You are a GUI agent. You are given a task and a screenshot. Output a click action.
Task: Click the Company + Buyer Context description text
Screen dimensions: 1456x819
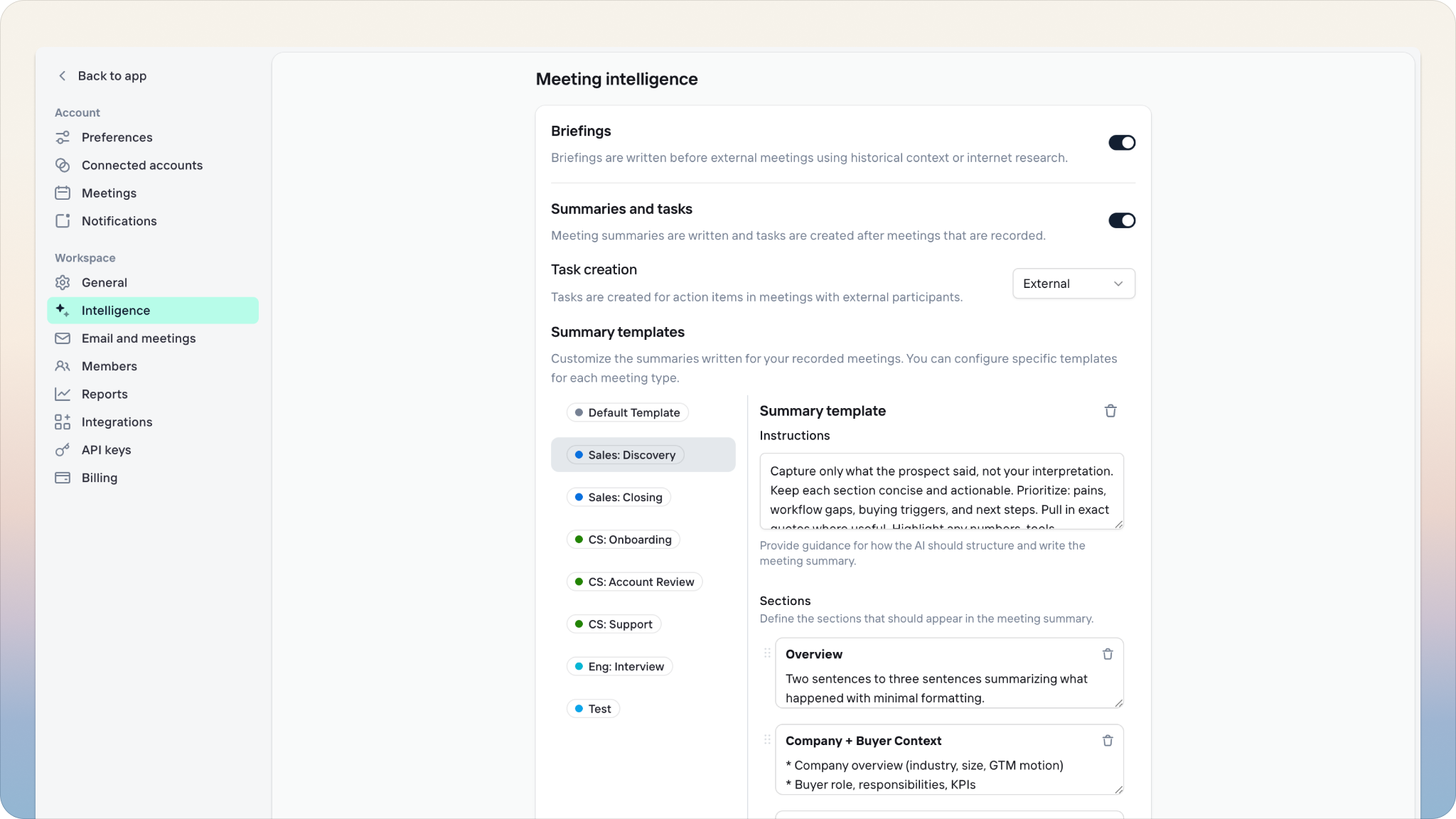(924, 775)
